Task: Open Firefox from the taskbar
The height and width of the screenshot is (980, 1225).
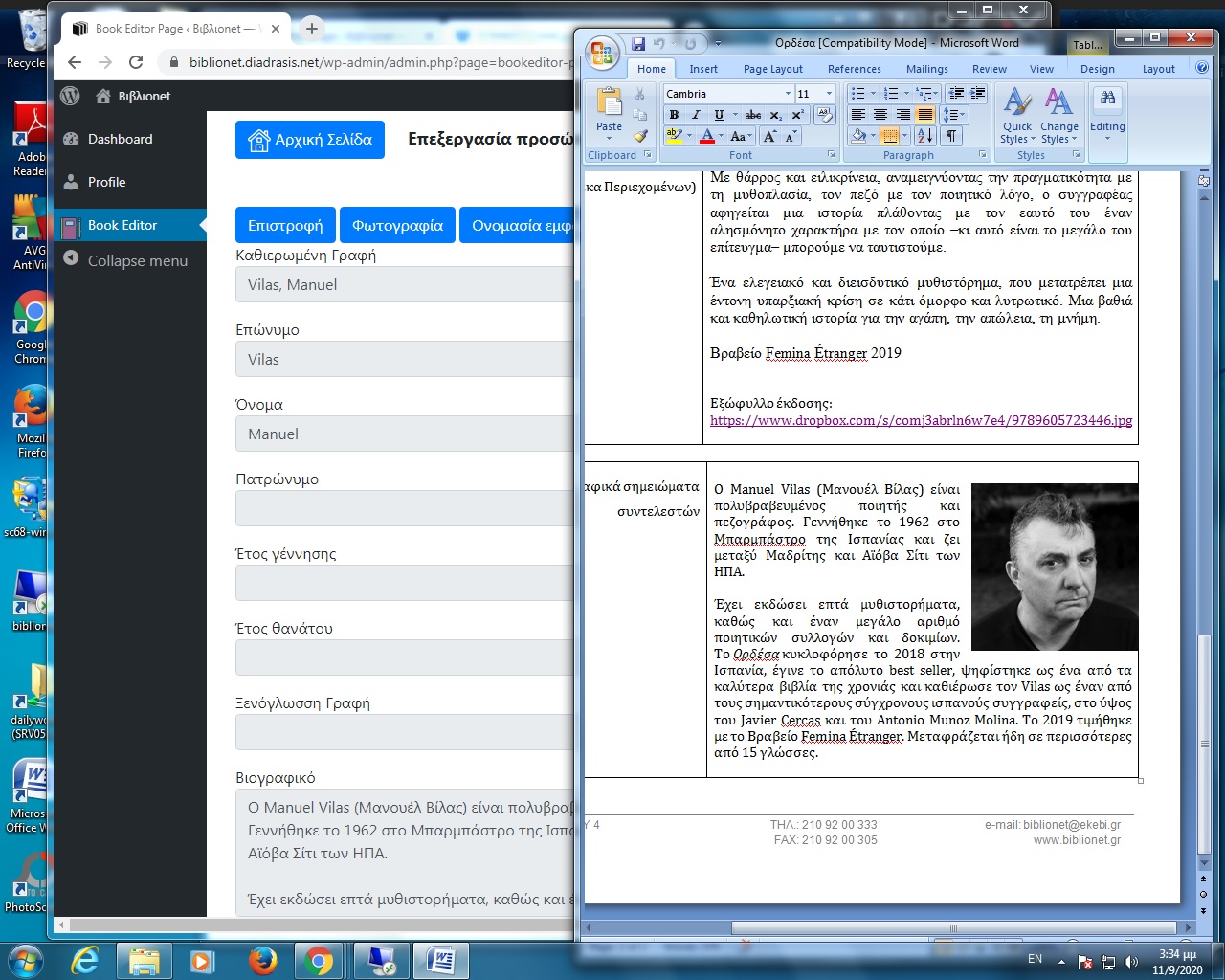Action: (x=263, y=961)
